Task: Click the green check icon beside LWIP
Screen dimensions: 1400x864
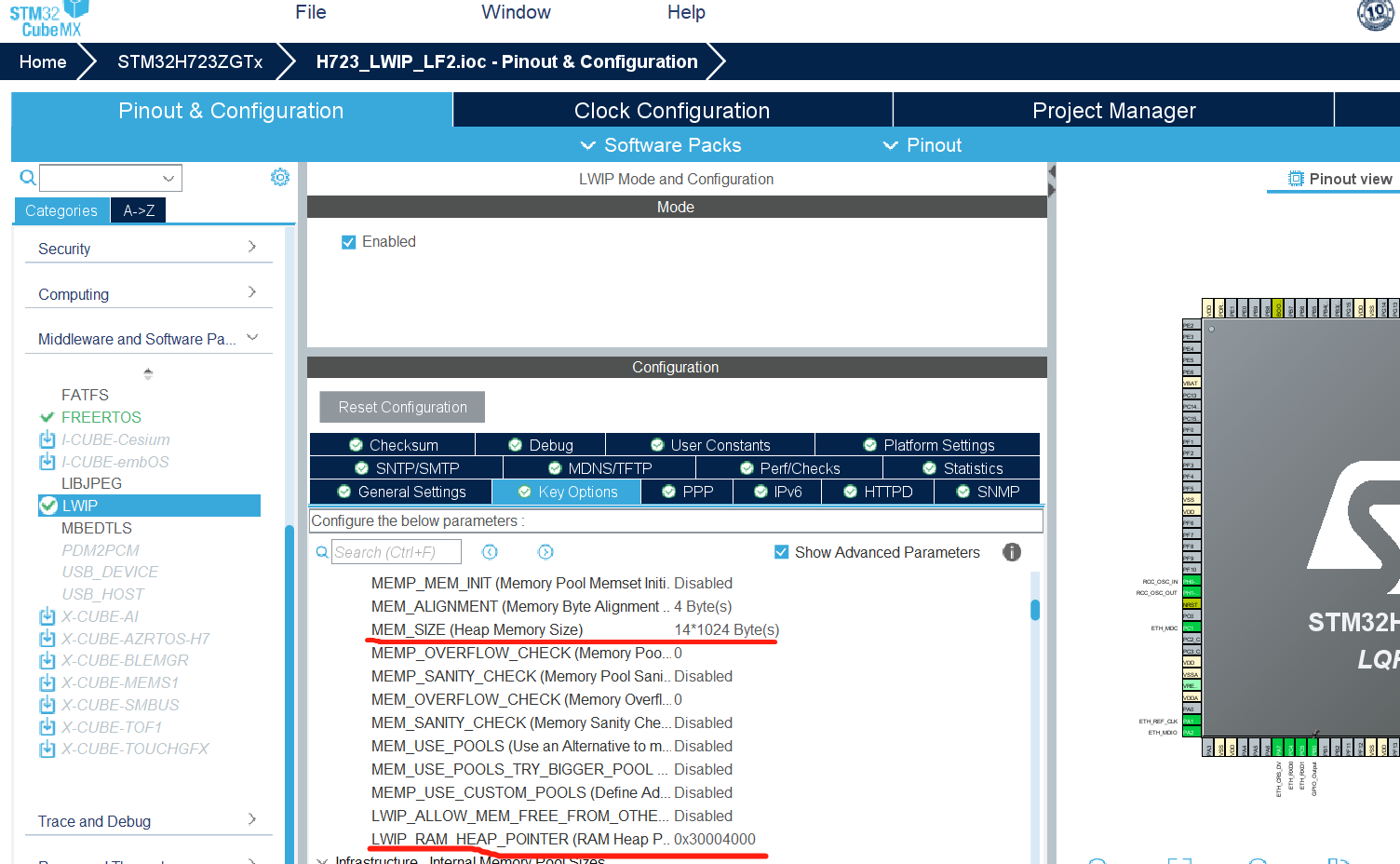Action: point(48,506)
